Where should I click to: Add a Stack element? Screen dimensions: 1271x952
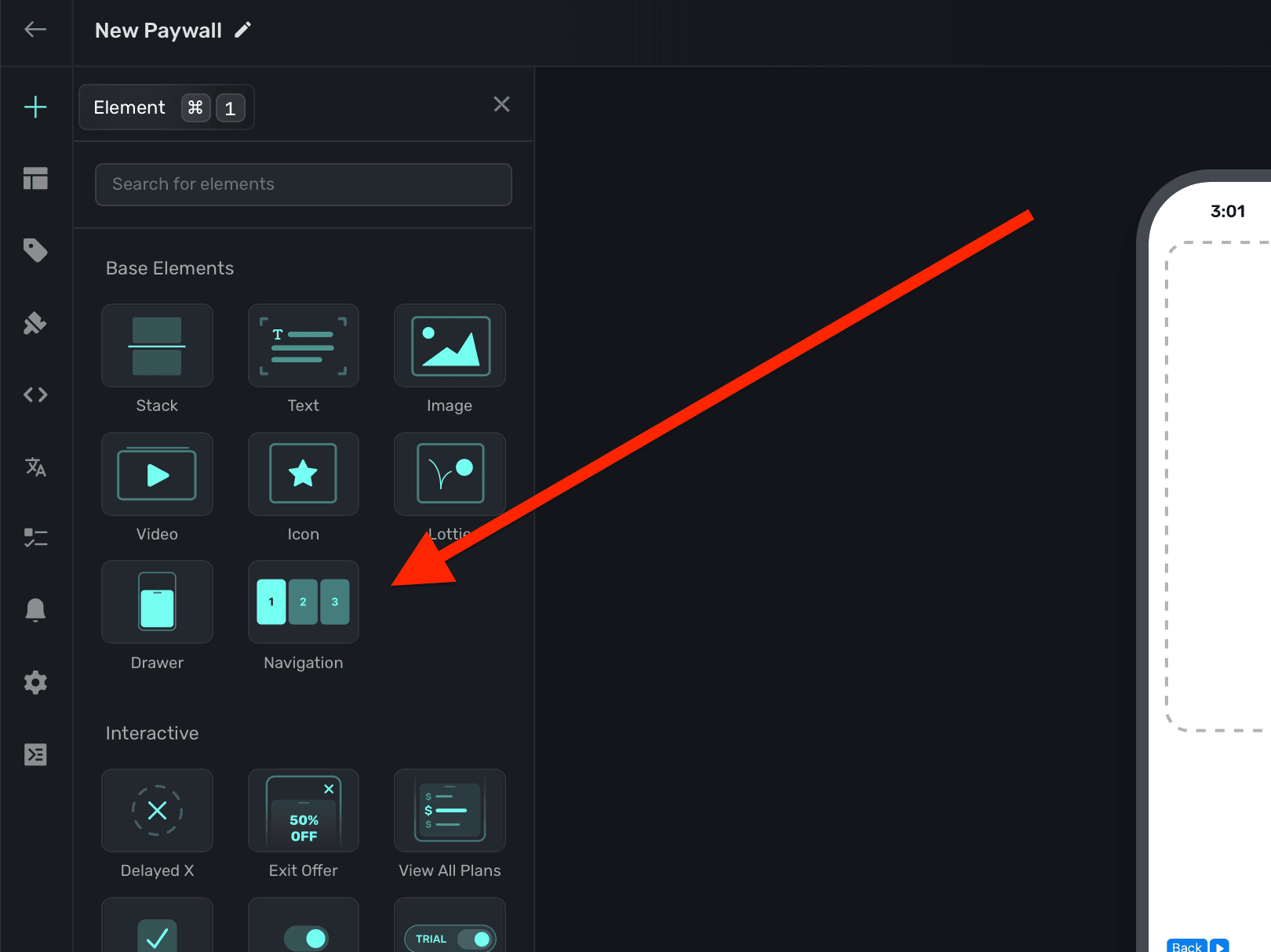pyautogui.click(x=157, y=346)
